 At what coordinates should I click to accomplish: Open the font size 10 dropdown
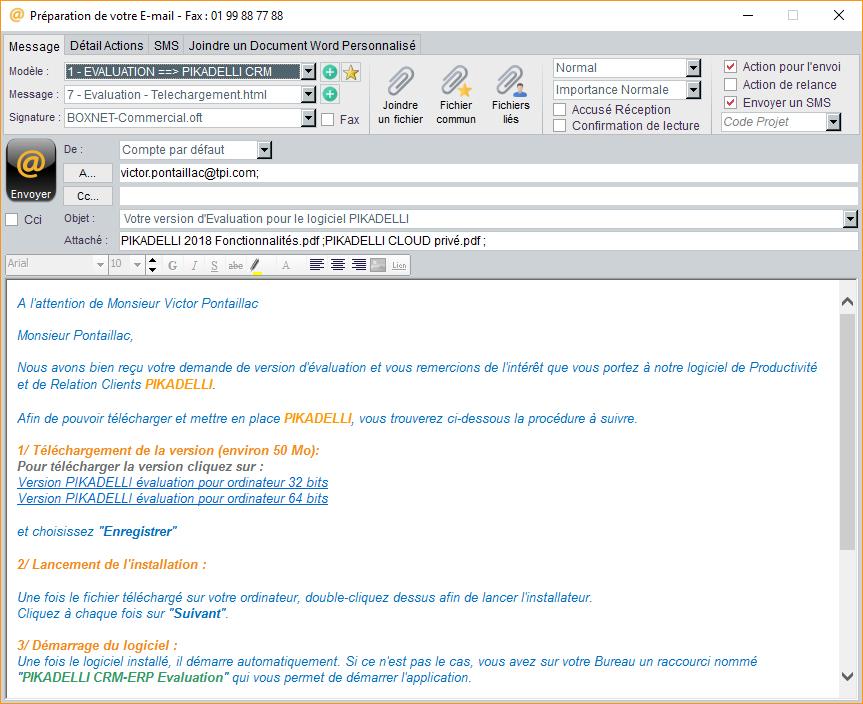(138, 265)
